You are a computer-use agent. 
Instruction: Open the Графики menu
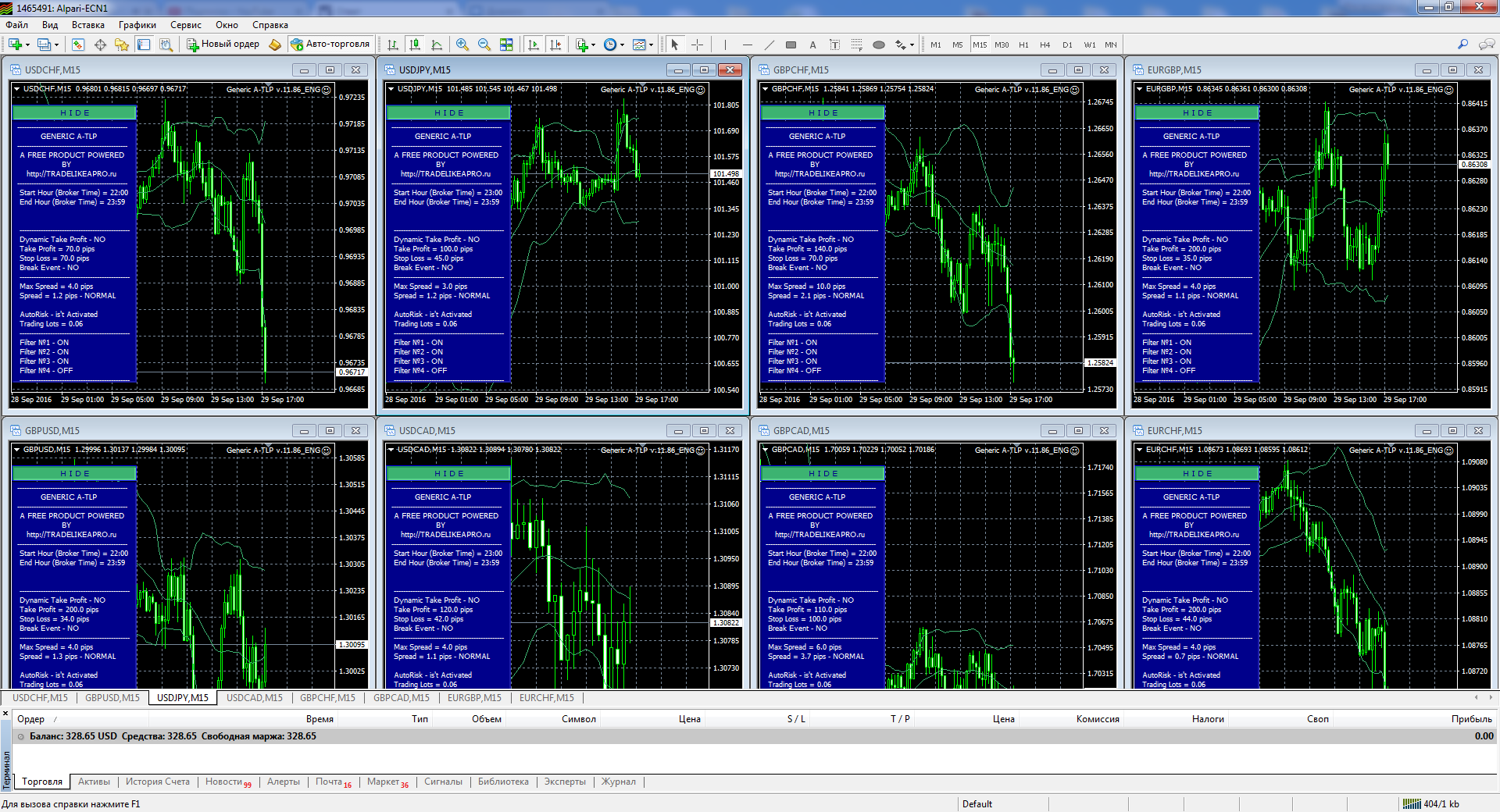coord(137,25)
